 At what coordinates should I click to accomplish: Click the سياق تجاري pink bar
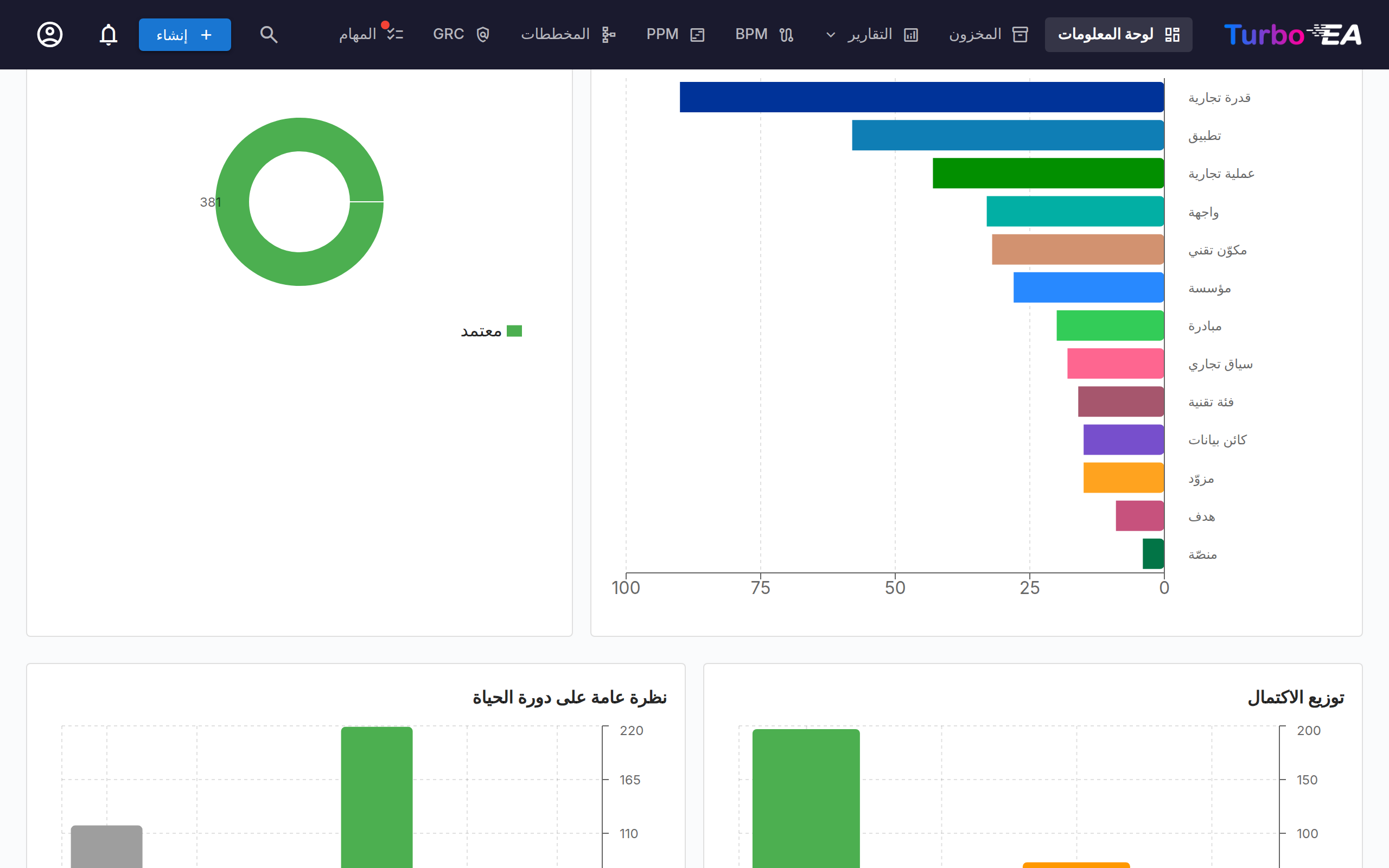click(x=1115, y=363)
